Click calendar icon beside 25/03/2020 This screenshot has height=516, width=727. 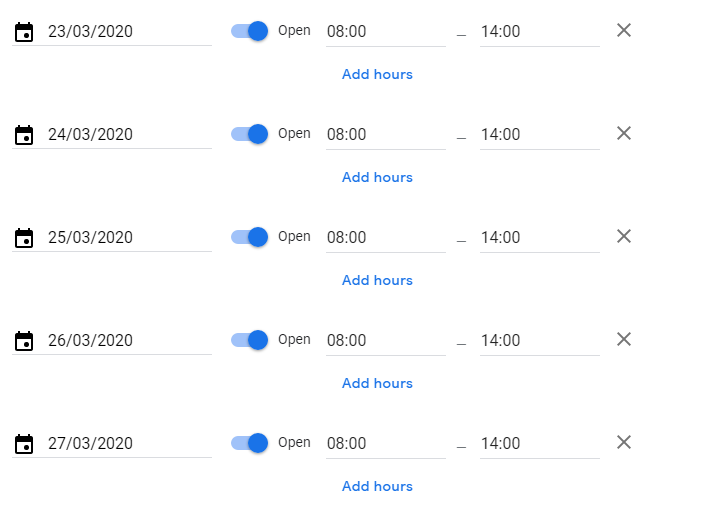(24, 238)
